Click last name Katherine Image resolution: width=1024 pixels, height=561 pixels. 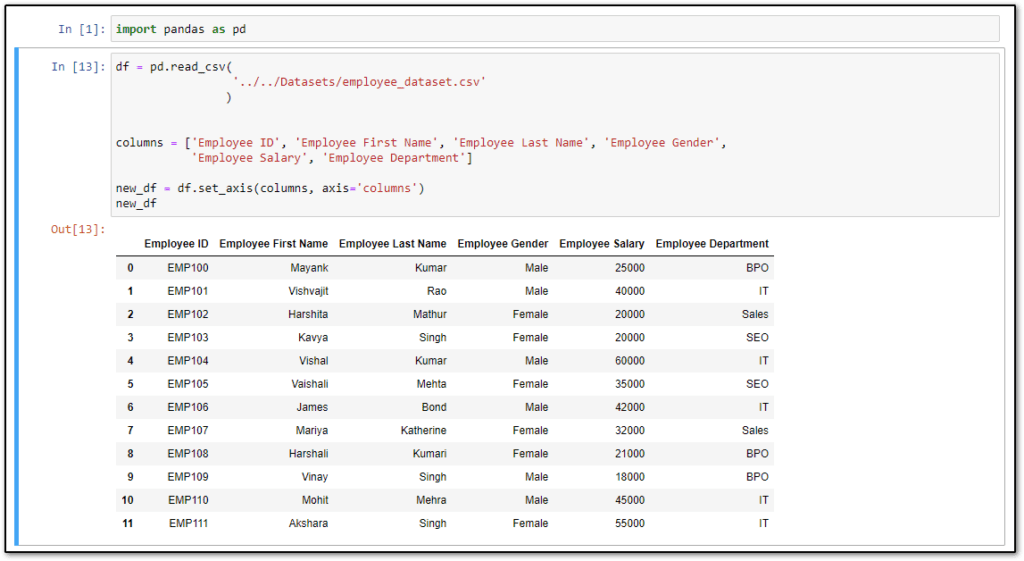424,430
